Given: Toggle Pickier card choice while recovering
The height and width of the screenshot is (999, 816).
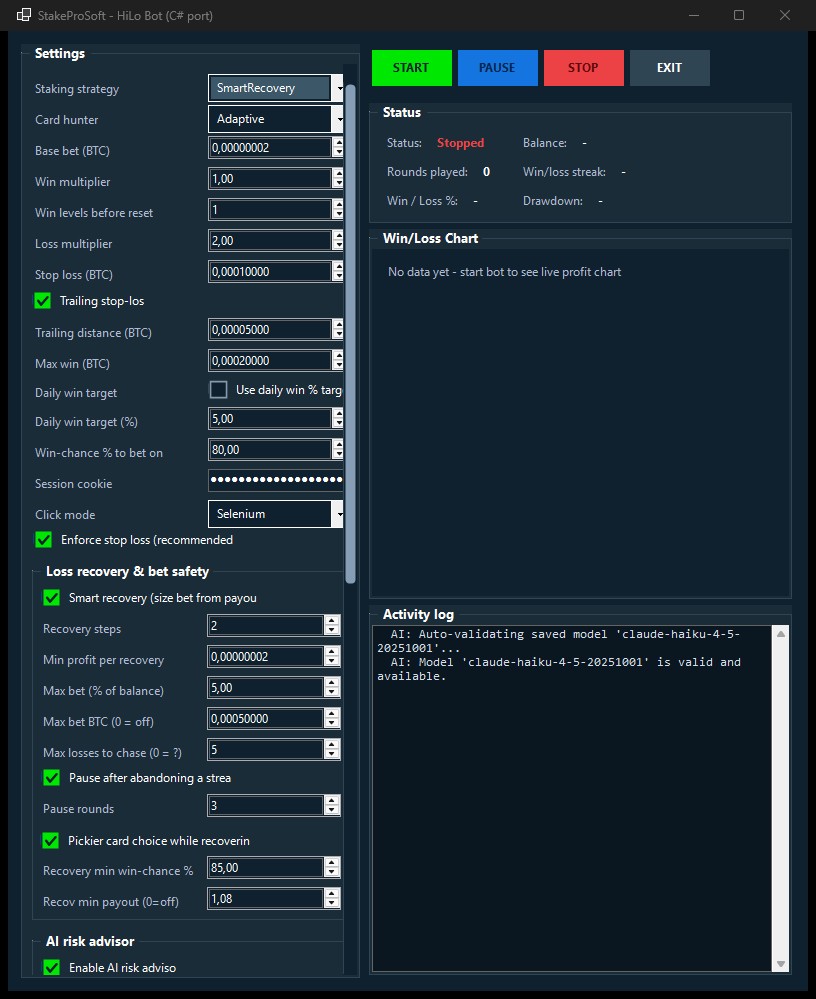Looking at the screenshot, I should click(x=51, y=840).
